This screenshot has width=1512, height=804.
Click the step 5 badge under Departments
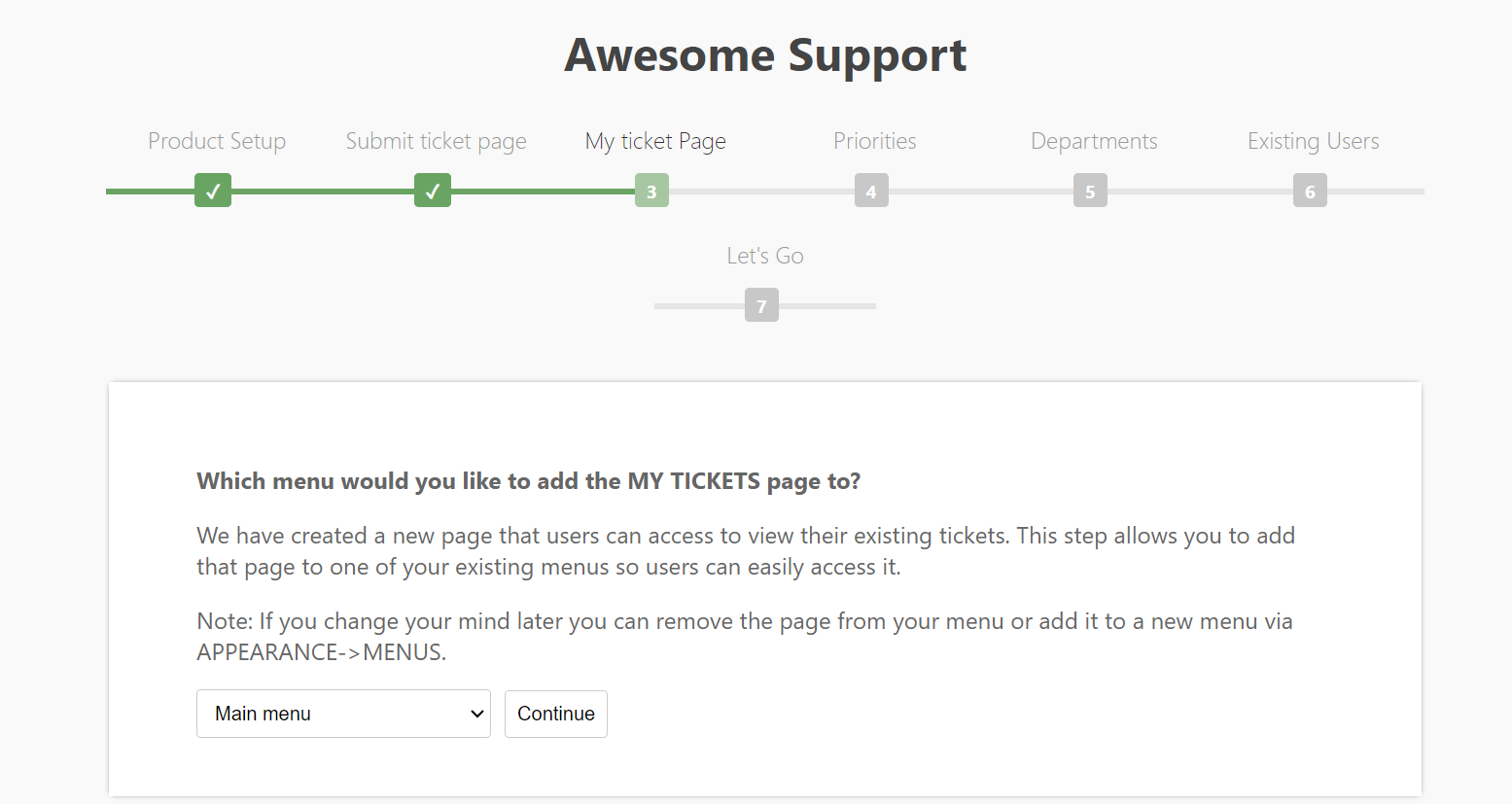point(1090,191)
